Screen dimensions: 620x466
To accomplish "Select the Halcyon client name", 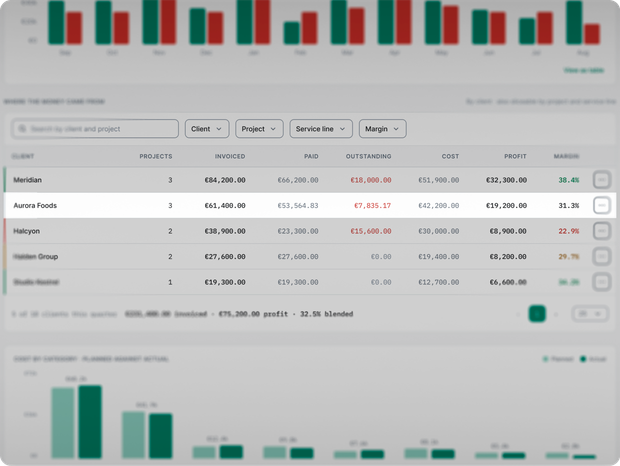I will tap(26, 231).
